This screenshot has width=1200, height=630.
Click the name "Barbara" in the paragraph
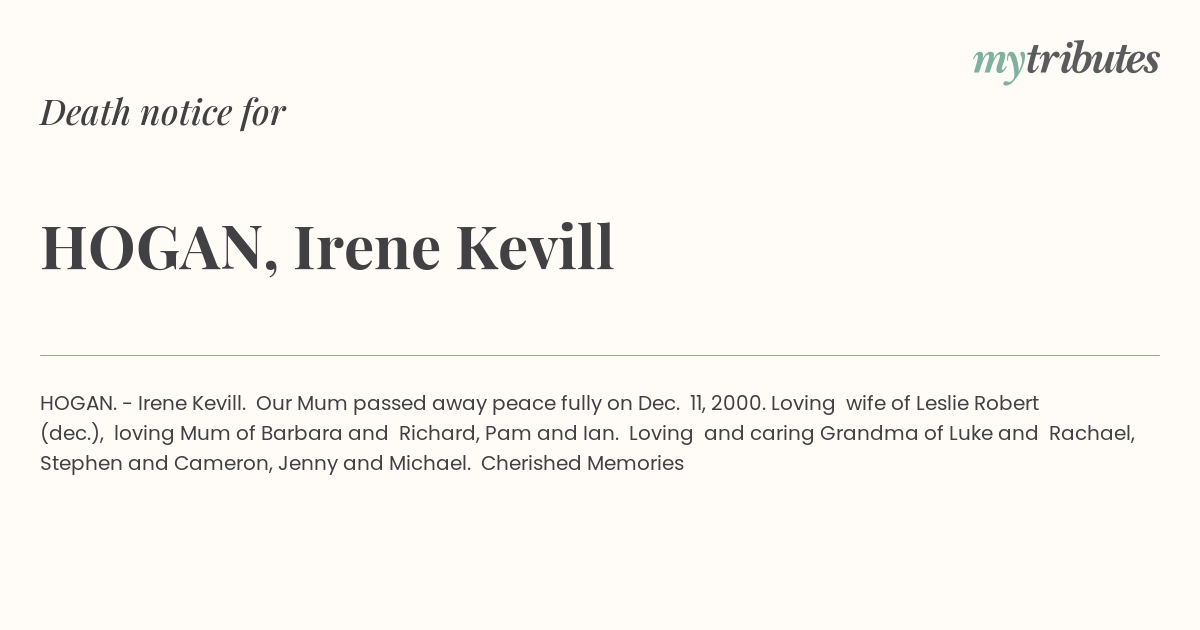[x=302, y=434]
